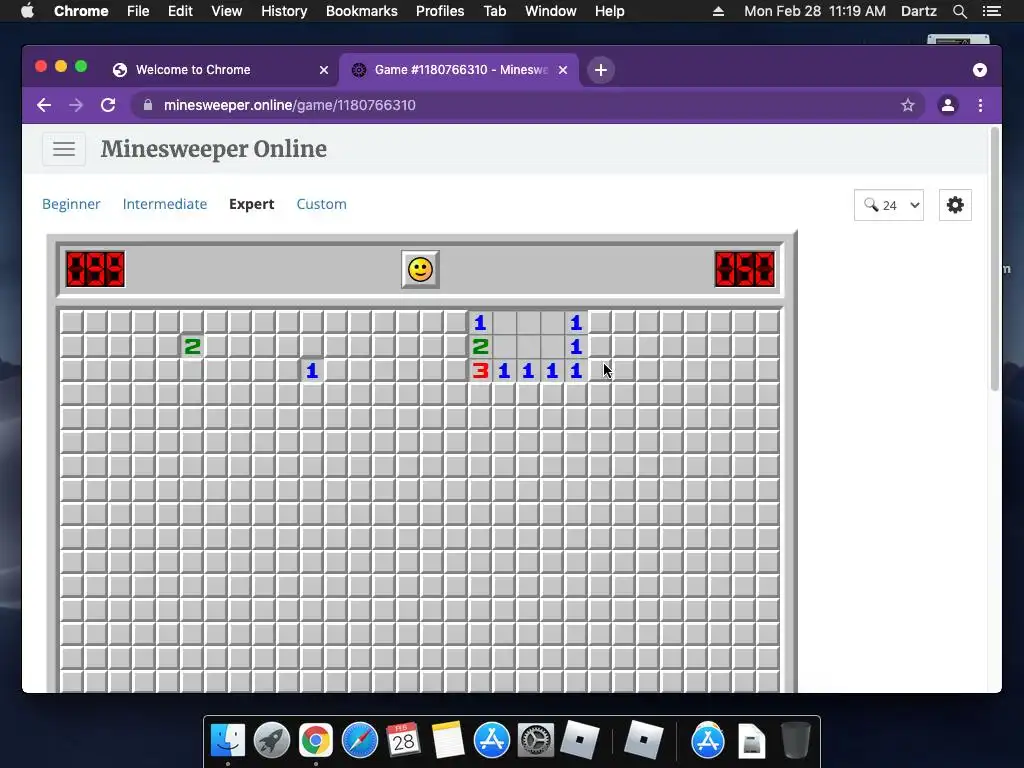Open Chrome's three-dot menu
Image resolution: width=1024 pixels, height=768 pixels.
click(980, 105)
